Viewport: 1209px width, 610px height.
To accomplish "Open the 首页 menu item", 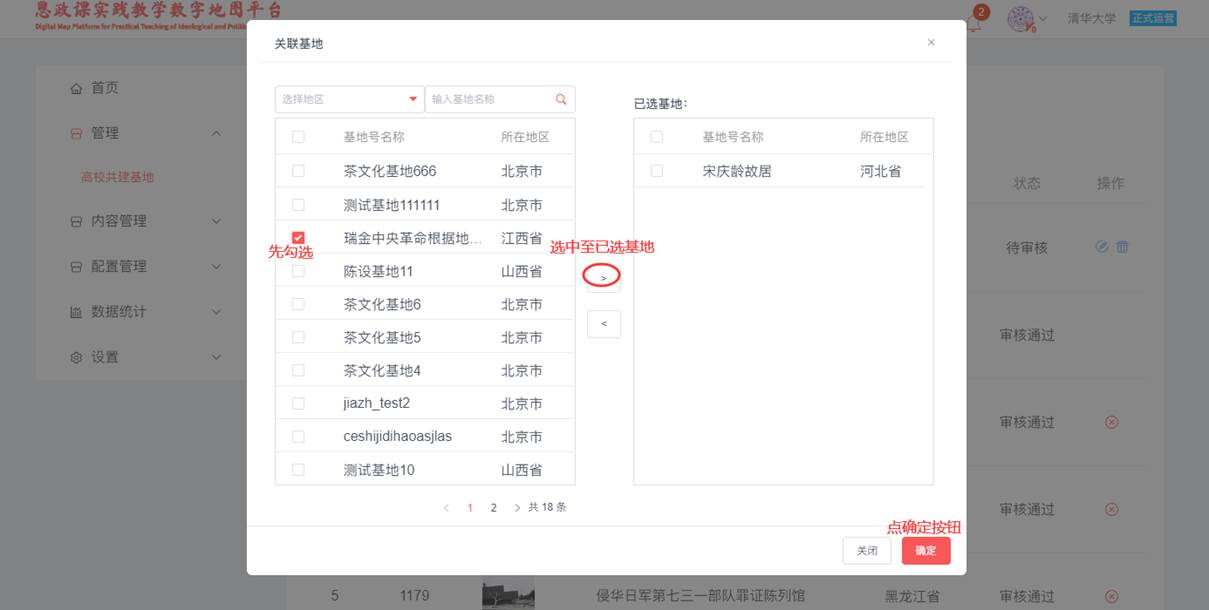I will [104, 88].
